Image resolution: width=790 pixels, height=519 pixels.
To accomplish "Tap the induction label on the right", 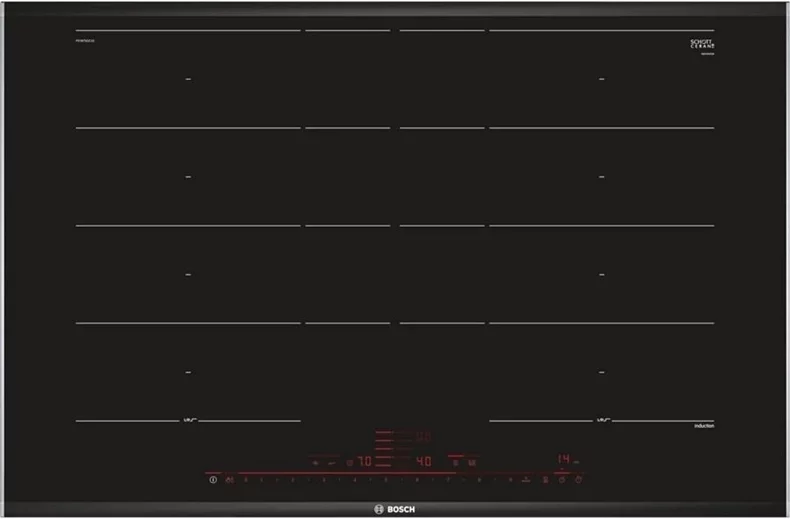I will (704, 426).
